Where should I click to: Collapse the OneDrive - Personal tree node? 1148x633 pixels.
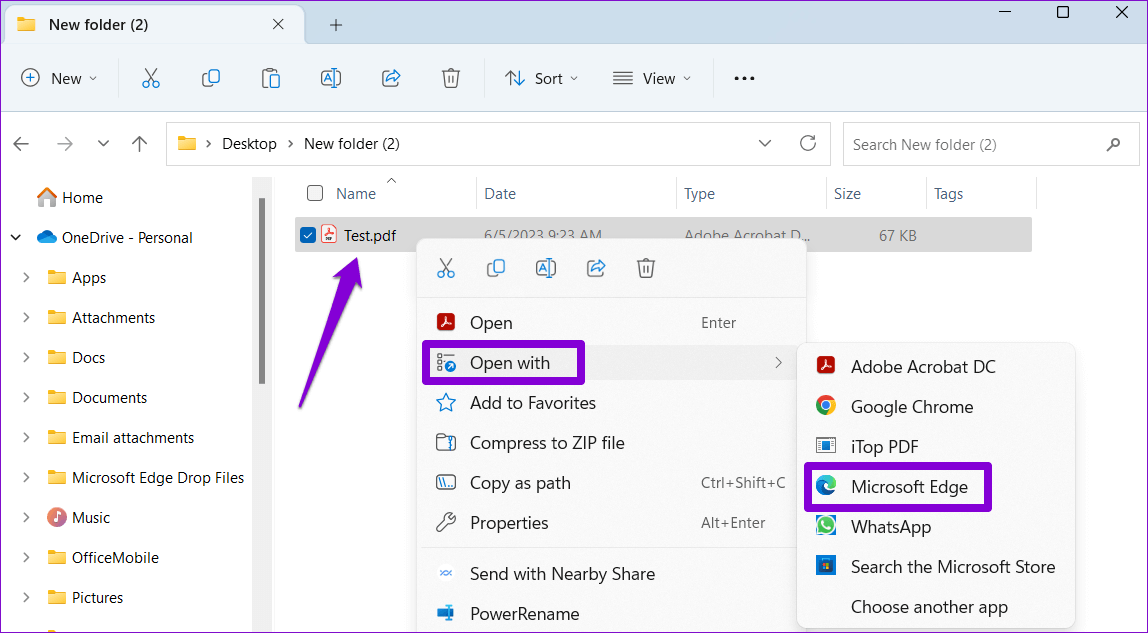coord(16,238)
